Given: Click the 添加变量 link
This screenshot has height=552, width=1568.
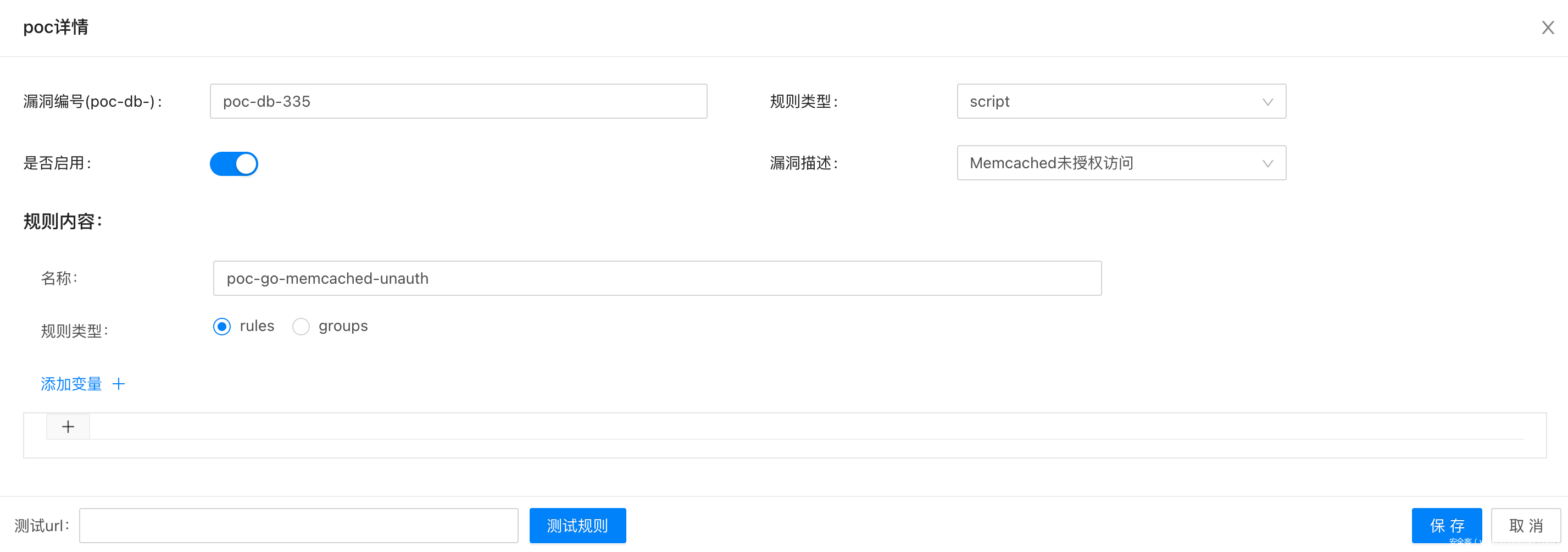Looking at the screenshot, I should point(71,384).
